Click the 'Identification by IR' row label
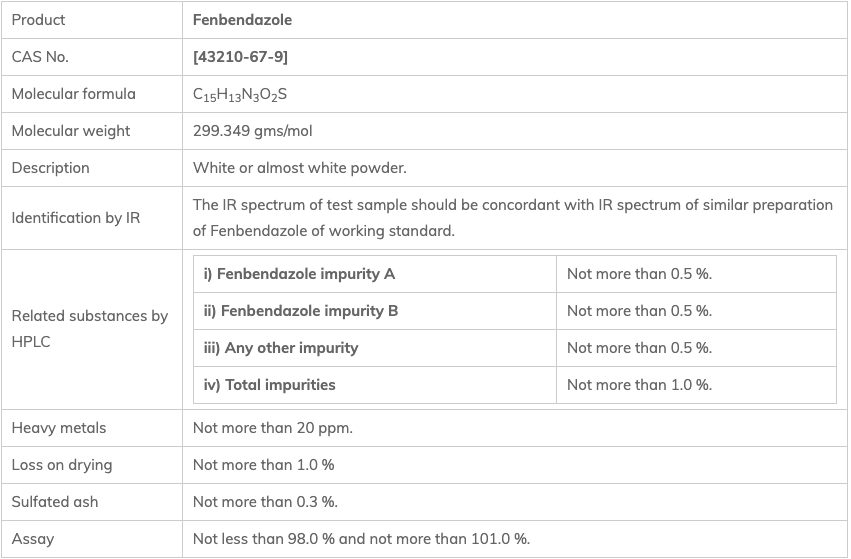The height and width of the screenshot is (559, 851). pos(75,218)
